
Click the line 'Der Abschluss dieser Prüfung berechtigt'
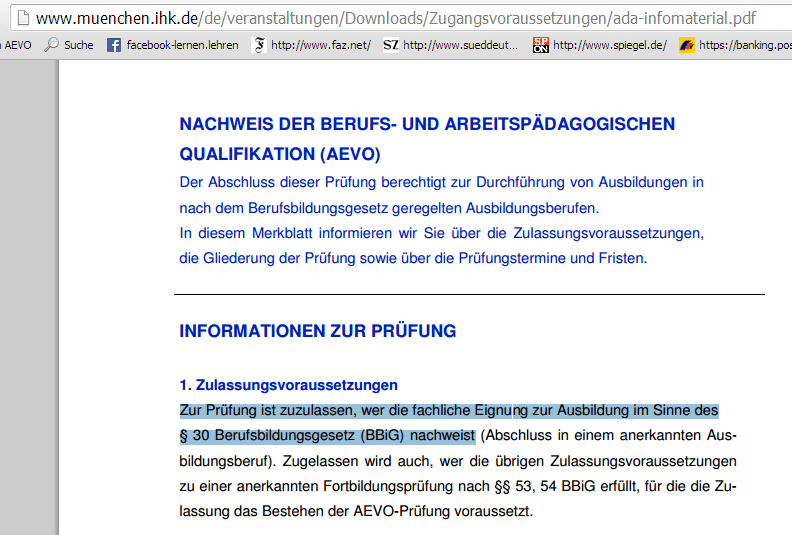click(x=441, y=182)
